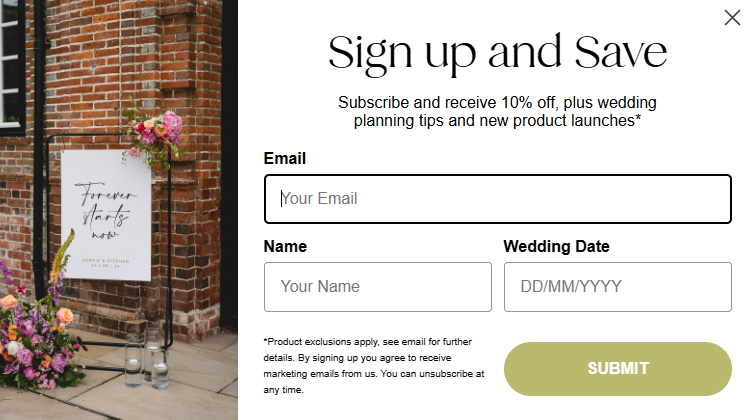
Task: Click the Your Email input field
Action: pos(497,198)
